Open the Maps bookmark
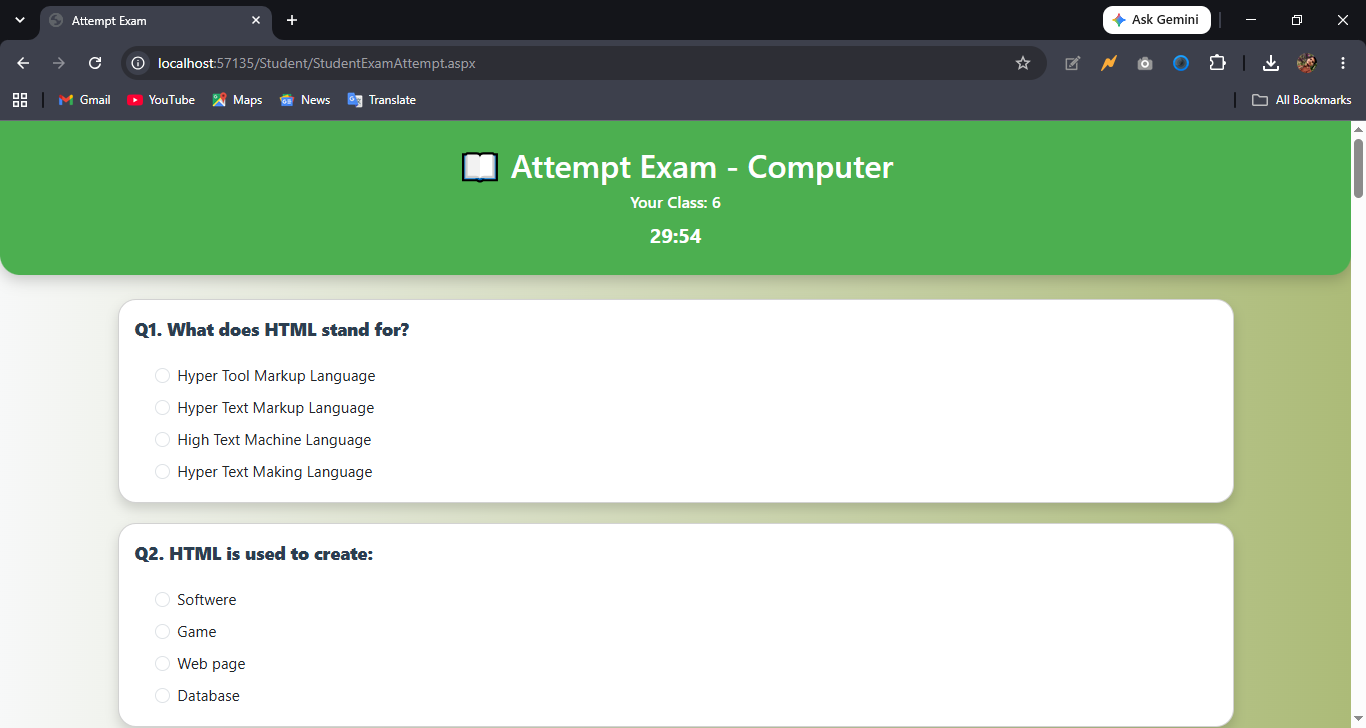This screenshot has width=1366, height=728. point(237,100)
